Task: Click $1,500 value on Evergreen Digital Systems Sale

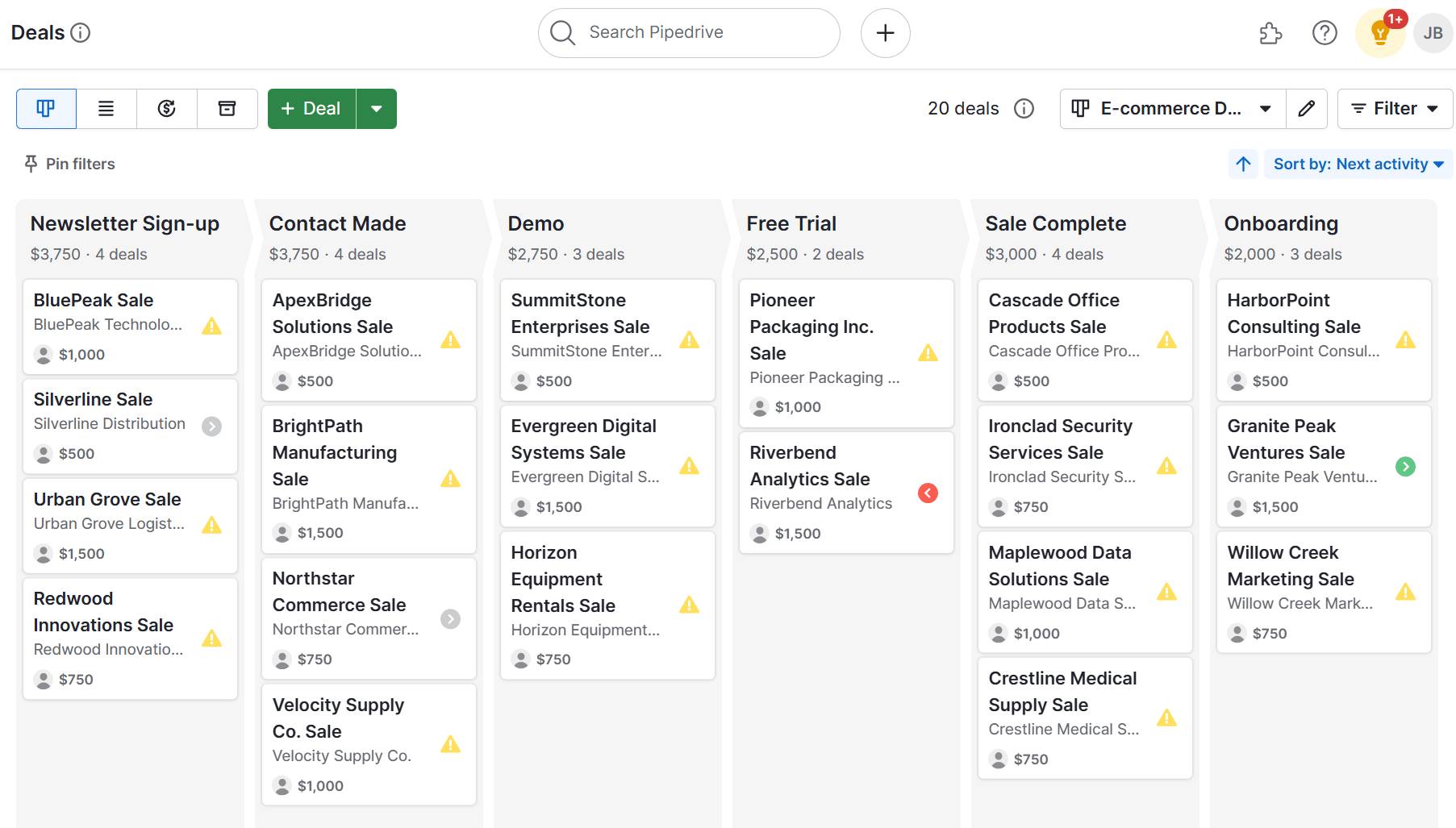Action: pos(559,507)
